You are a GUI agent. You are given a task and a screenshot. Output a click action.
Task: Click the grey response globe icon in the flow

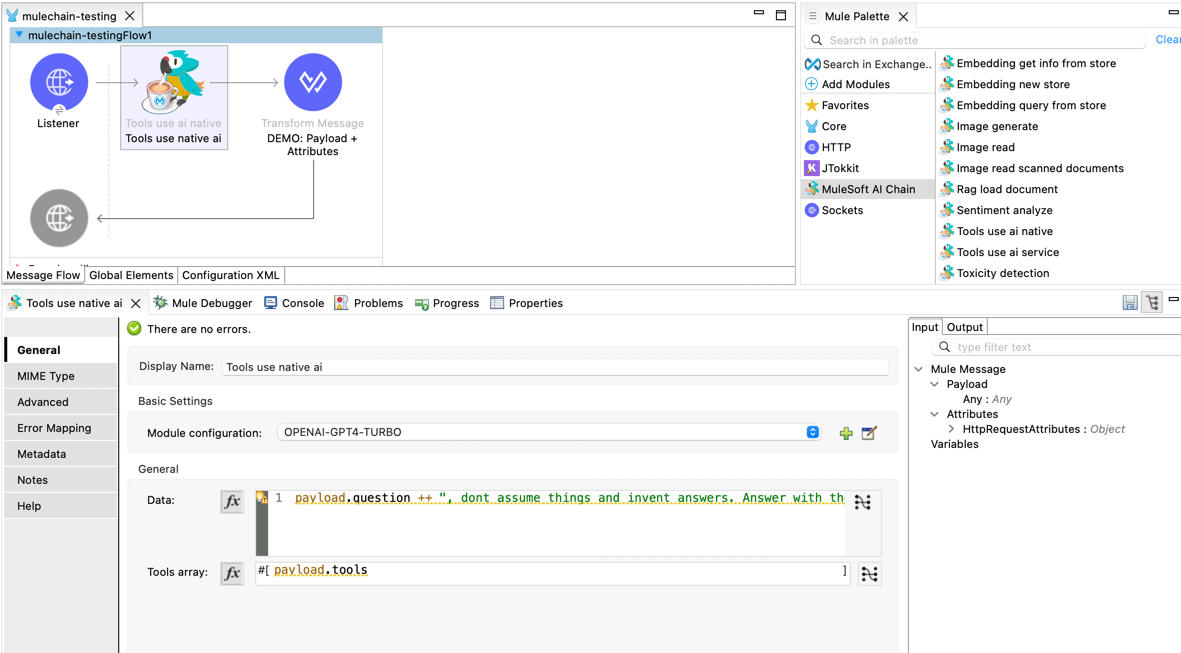59,218
